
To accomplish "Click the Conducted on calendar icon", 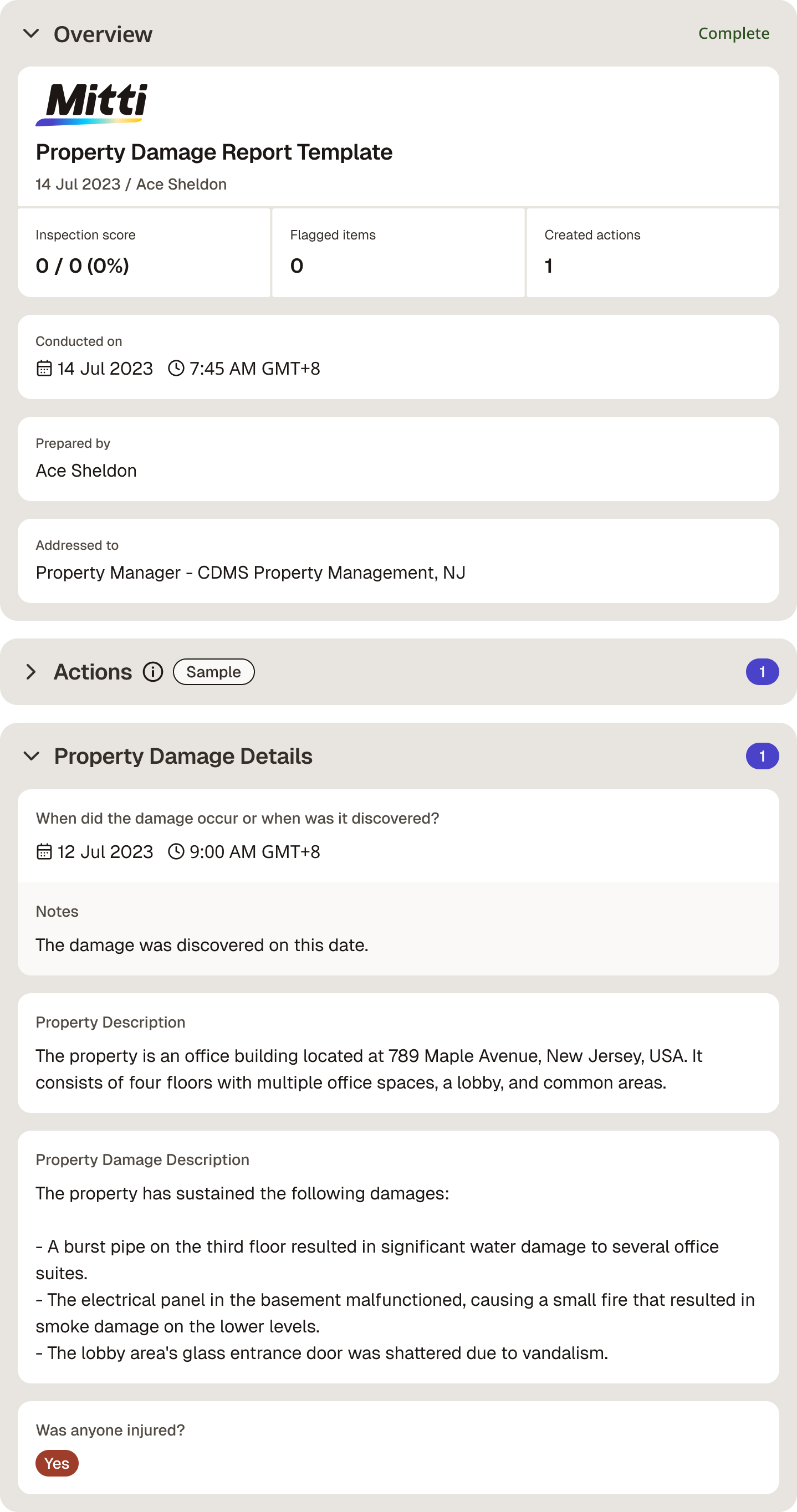I will coord(44,368).
